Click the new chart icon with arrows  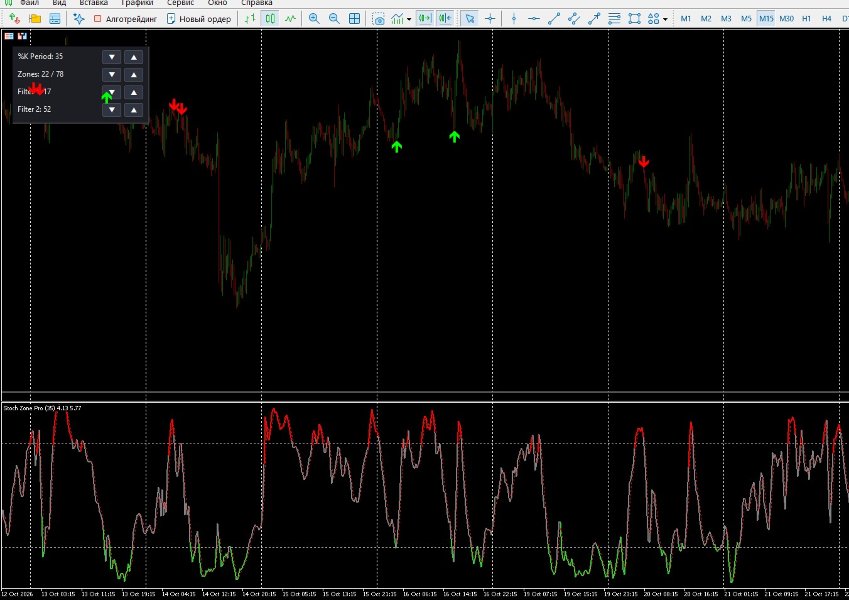(x=15, y=19)
